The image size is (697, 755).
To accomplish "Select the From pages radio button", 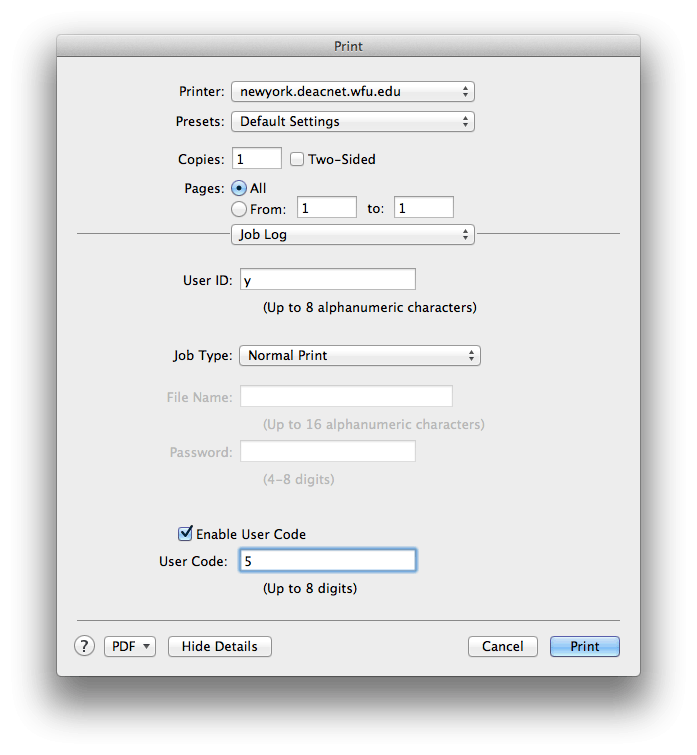I will 239,209.
